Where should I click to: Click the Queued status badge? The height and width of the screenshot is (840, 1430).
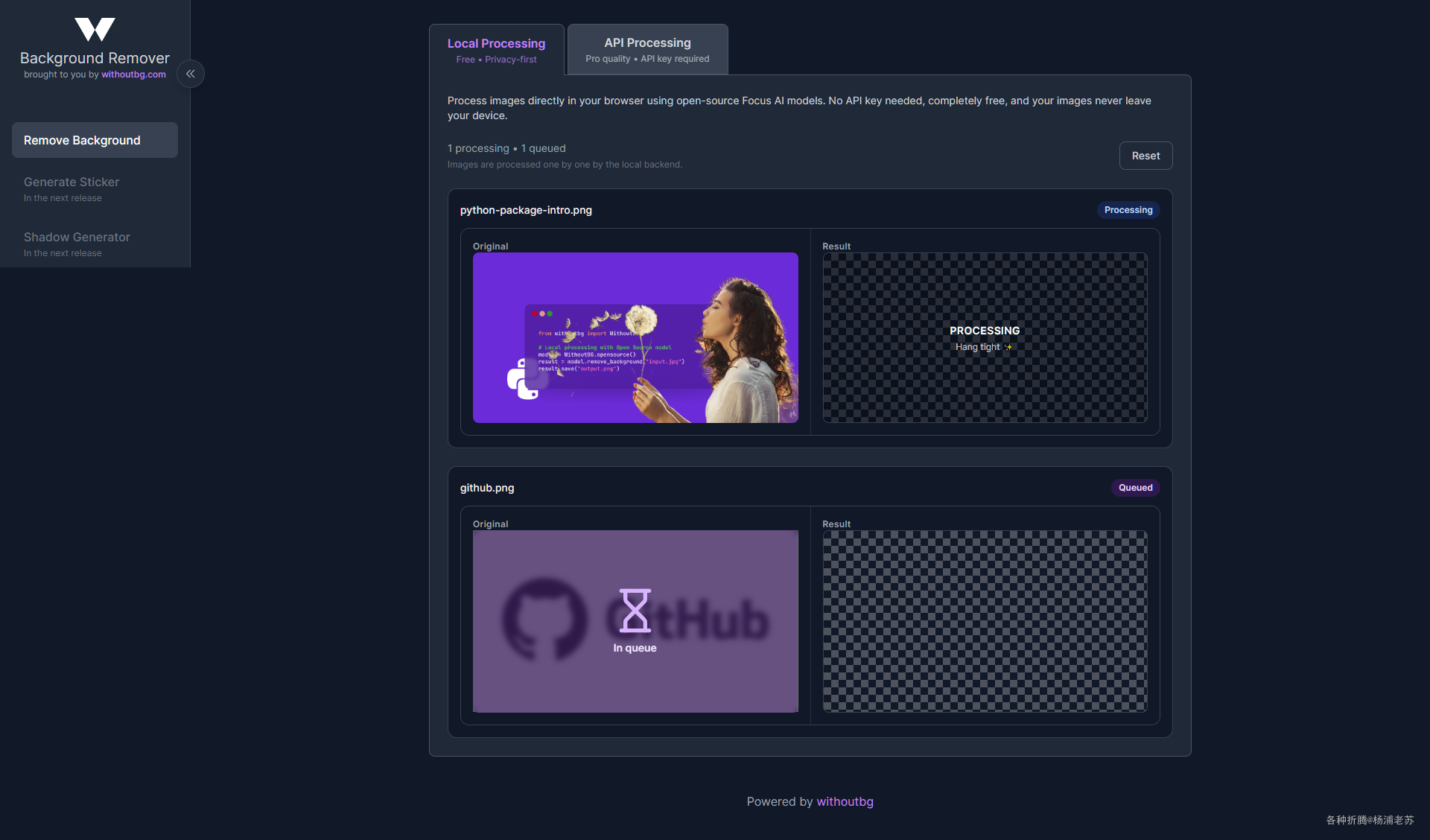tap(1135, 488)
